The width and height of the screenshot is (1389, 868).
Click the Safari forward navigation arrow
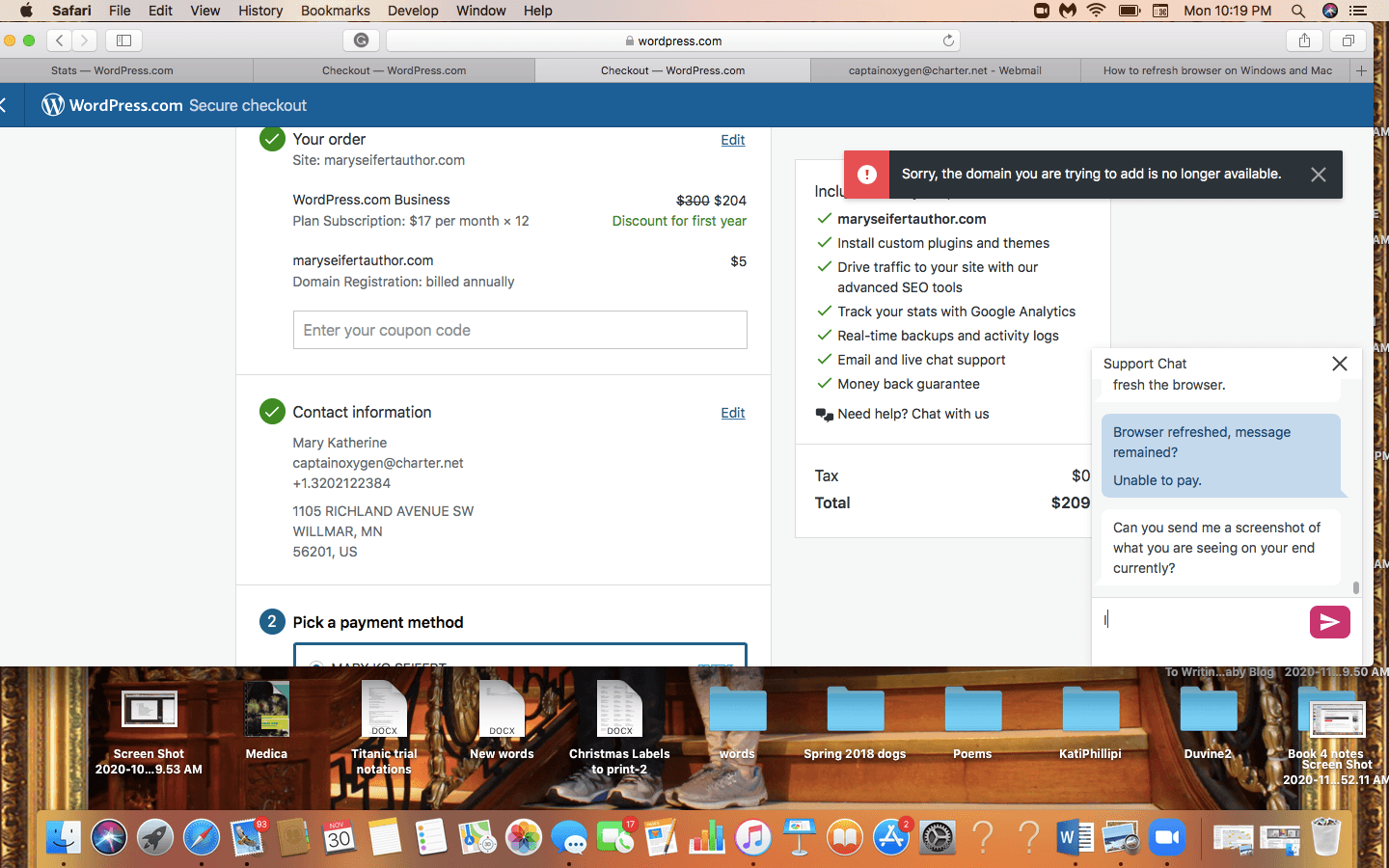84,41
